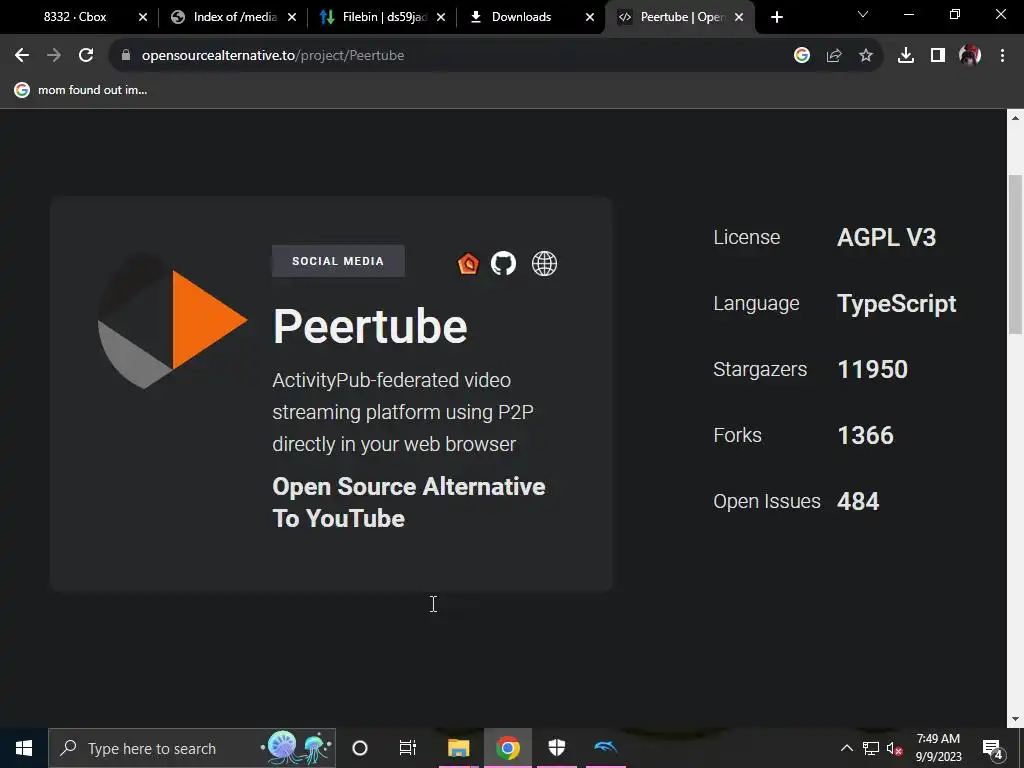The width and height of the screenshot is (1024, 768).
Task: Close the Peertube tab
Action: 739,17
